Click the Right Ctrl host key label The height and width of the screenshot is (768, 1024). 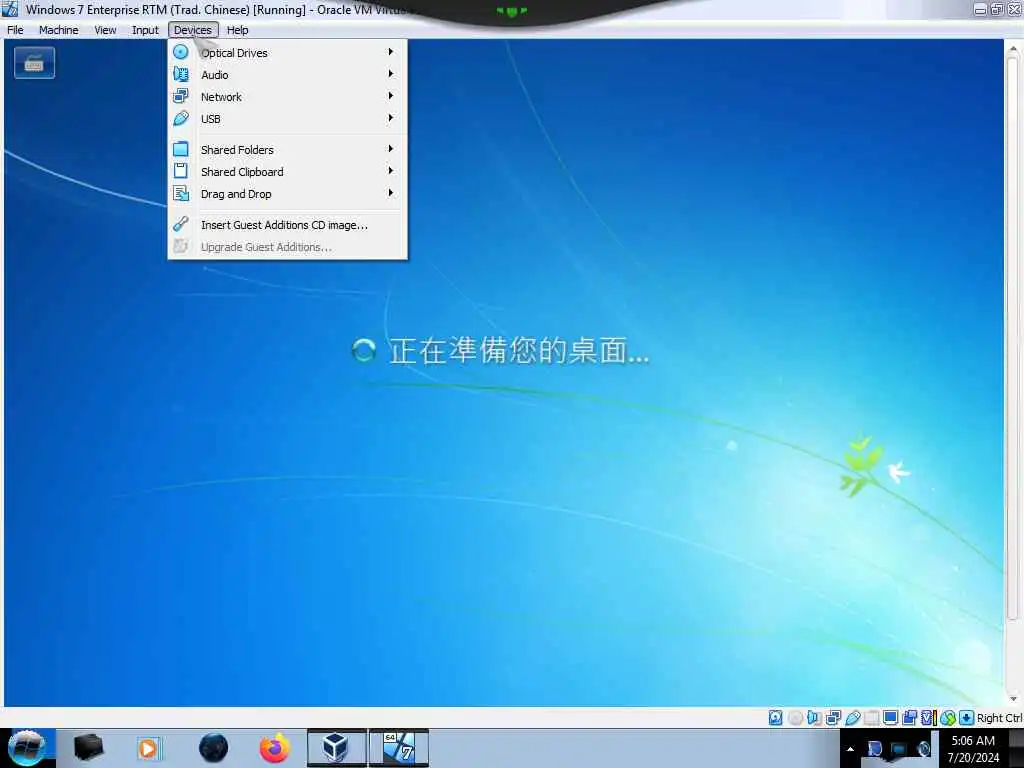tap(999, 718)
